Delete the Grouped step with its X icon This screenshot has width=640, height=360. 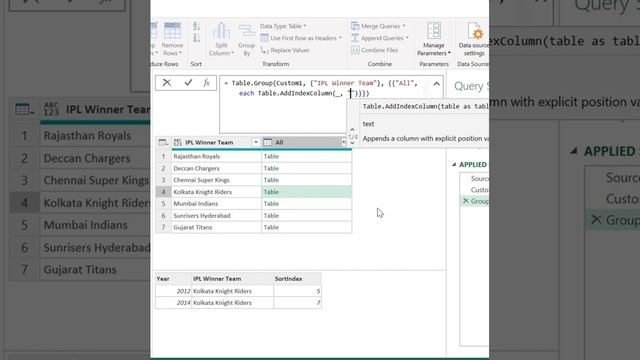(466, 201)
